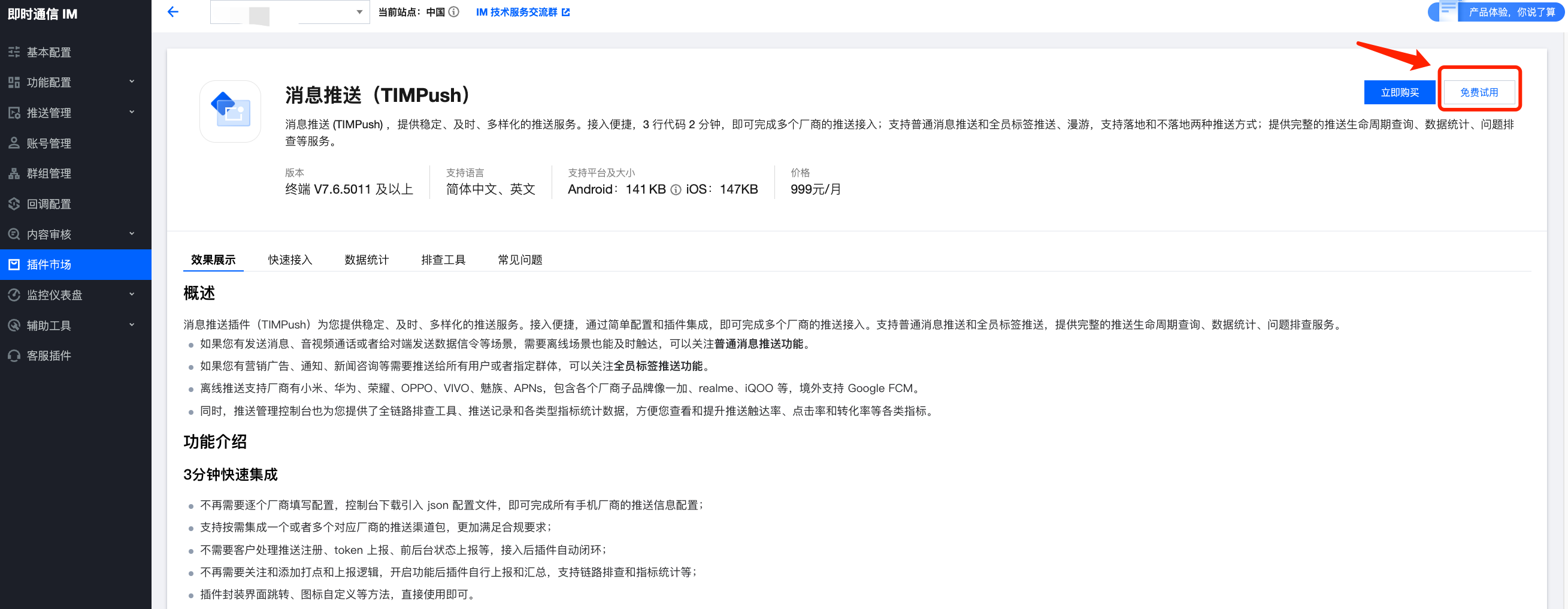This screenshot has height=609, width=1568.
Task: Click the 终端 V7.6.5011 及以上 version text
Action: pyautogui.click(x=349, y=189)
